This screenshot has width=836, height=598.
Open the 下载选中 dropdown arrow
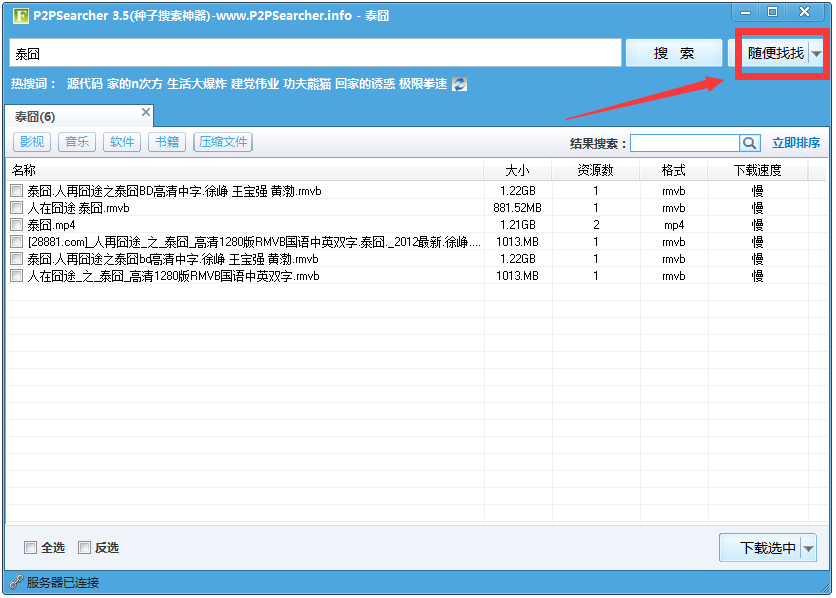pos(810,547)
